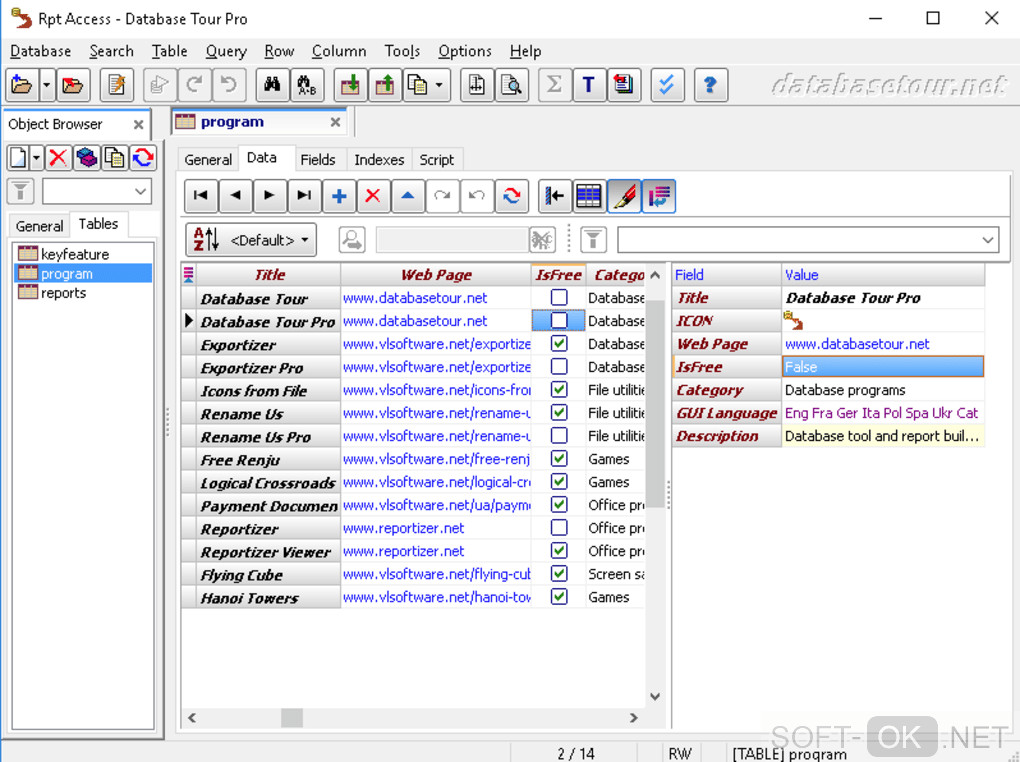The image size is (1020, 762).
Task: Select the keyfeature table in Object Browser
Action: [75, 254]
